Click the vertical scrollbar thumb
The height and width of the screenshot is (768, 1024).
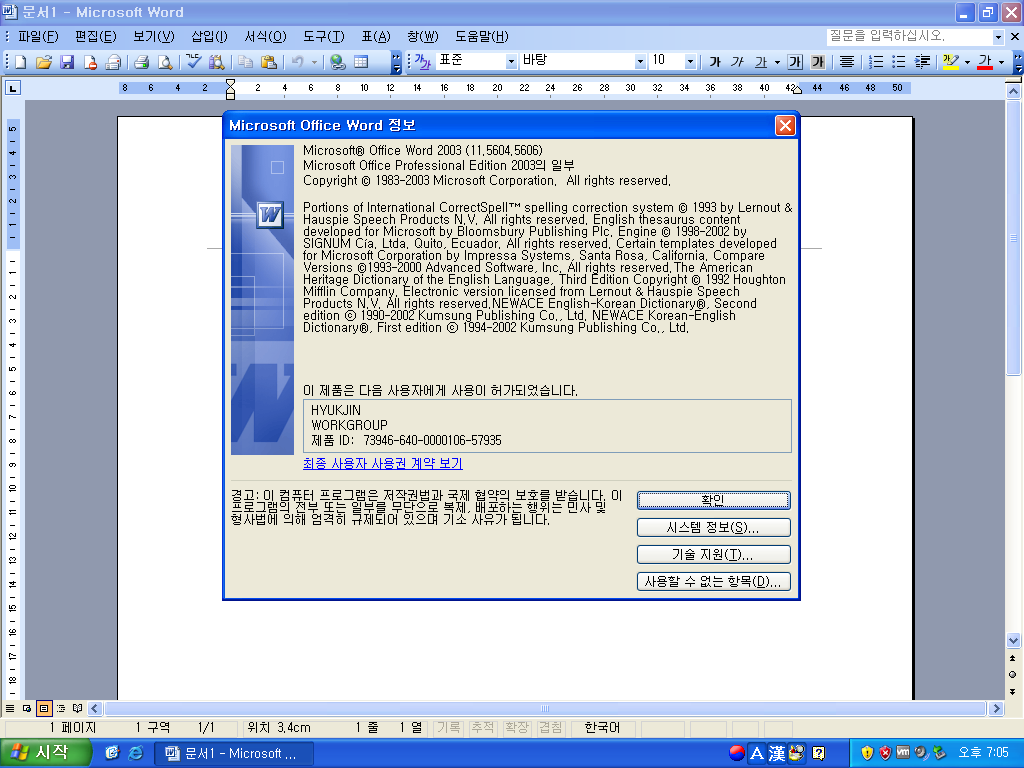point(1014,237)
